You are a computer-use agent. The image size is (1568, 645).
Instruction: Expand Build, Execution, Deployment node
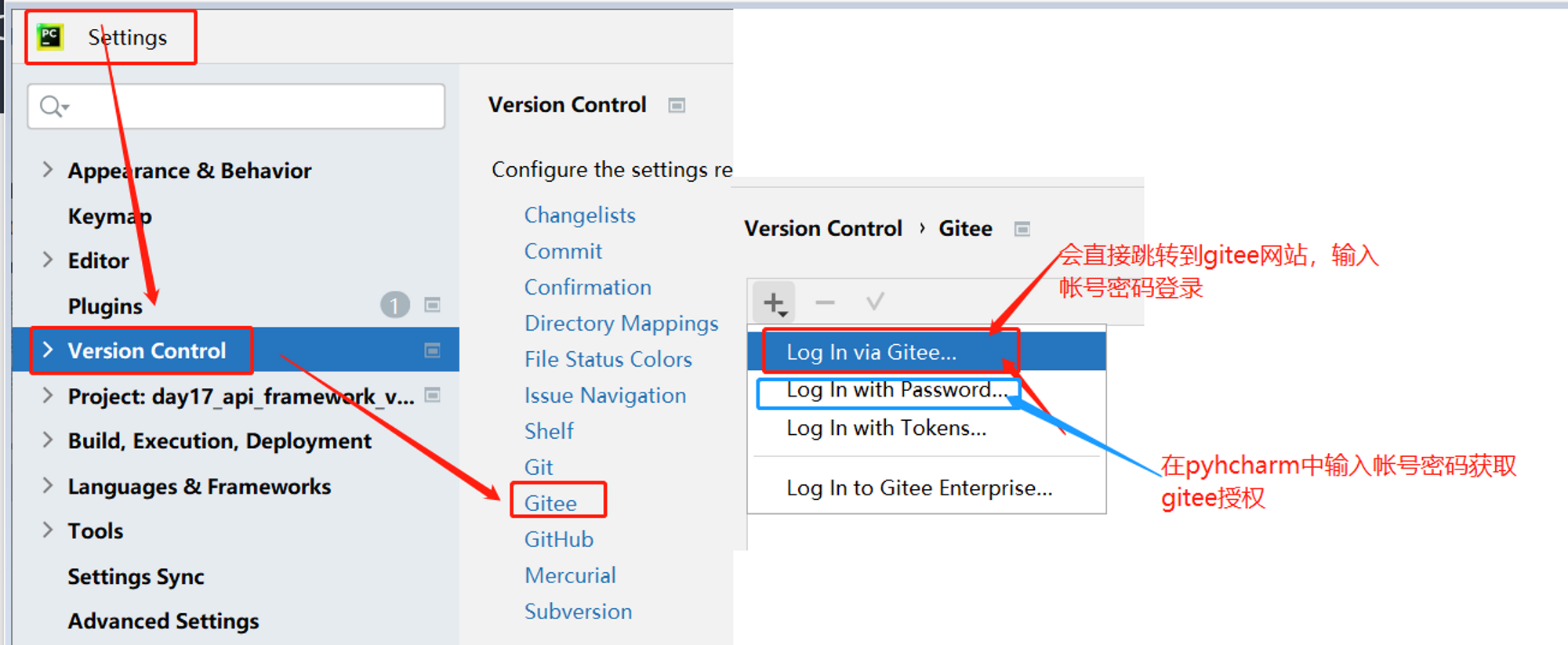48,440
